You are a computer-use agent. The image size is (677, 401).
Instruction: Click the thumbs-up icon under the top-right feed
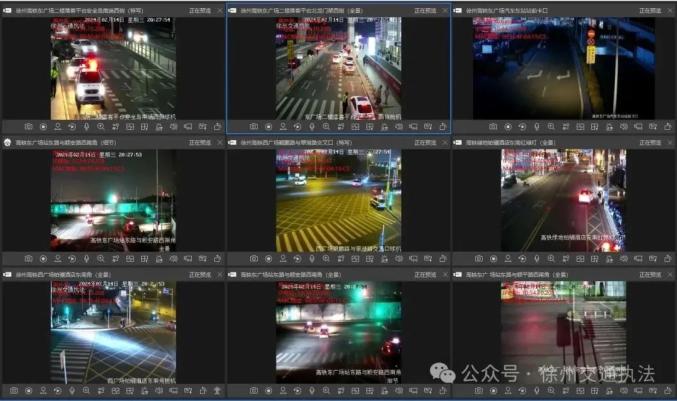668,127
